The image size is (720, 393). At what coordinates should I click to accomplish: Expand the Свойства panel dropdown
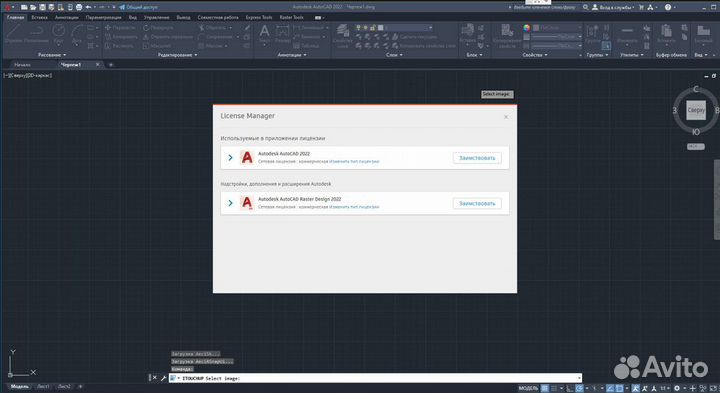click(535, 55)
